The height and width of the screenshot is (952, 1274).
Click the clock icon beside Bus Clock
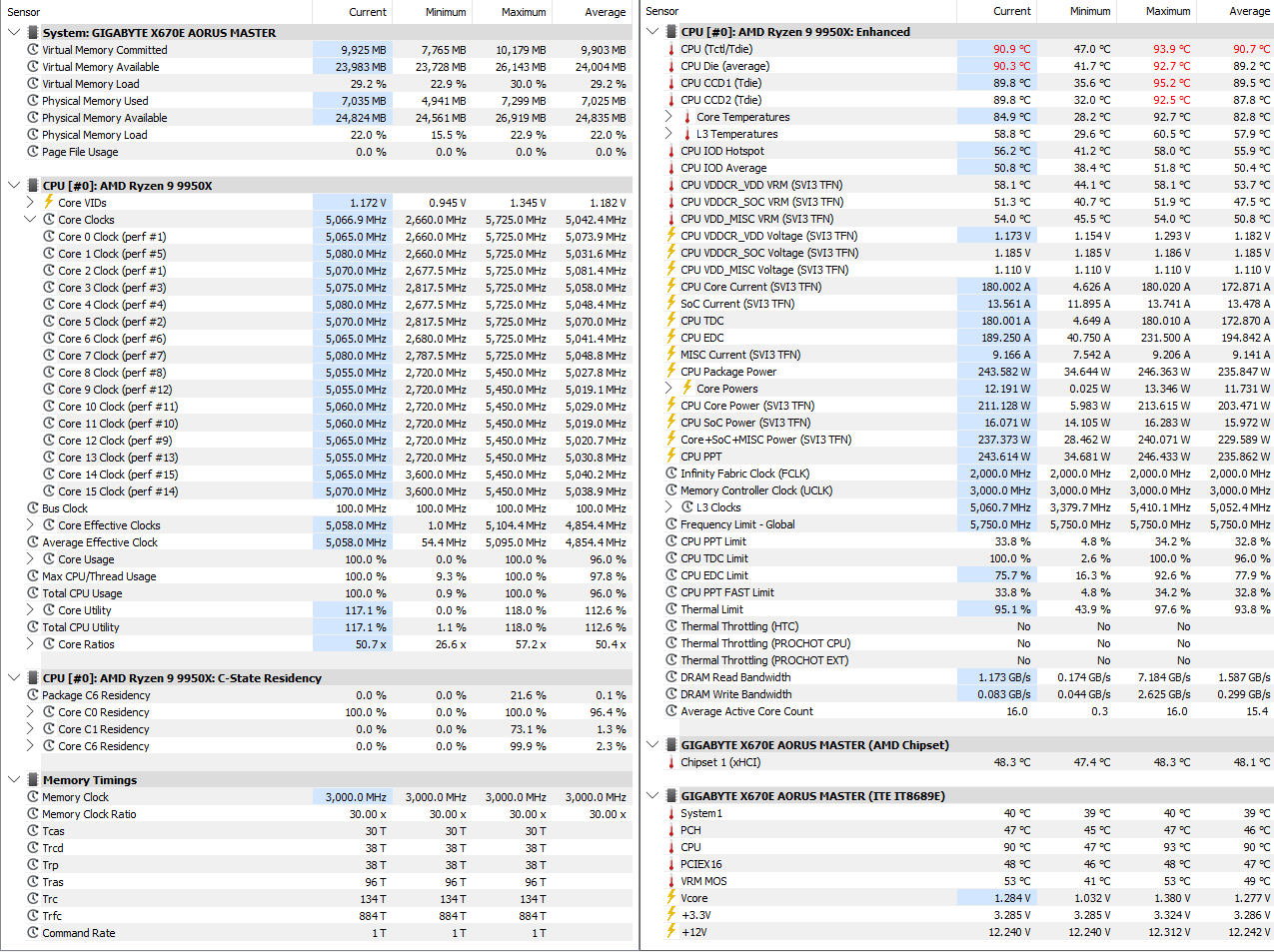coord(33,508)
